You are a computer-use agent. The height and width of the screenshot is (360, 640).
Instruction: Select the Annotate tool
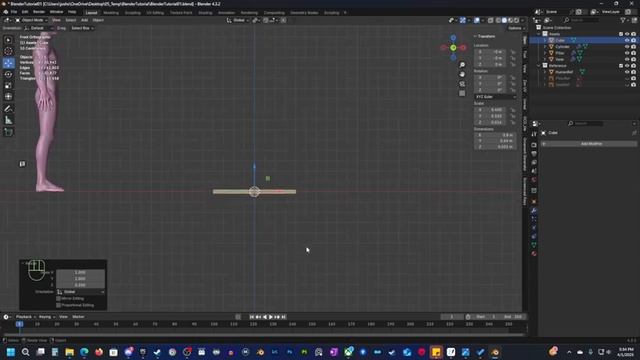coord(8,109)
